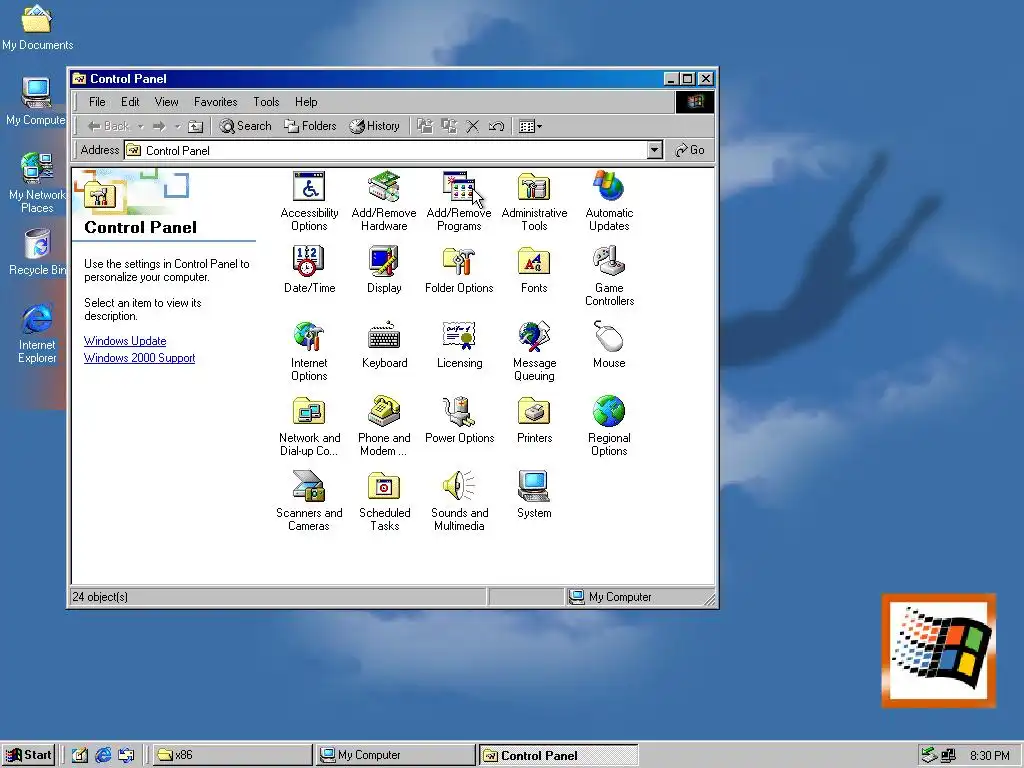The width and height of the screenshot is (1024, 768).
Task: Open the Help menu
Action: coord(306,102)
